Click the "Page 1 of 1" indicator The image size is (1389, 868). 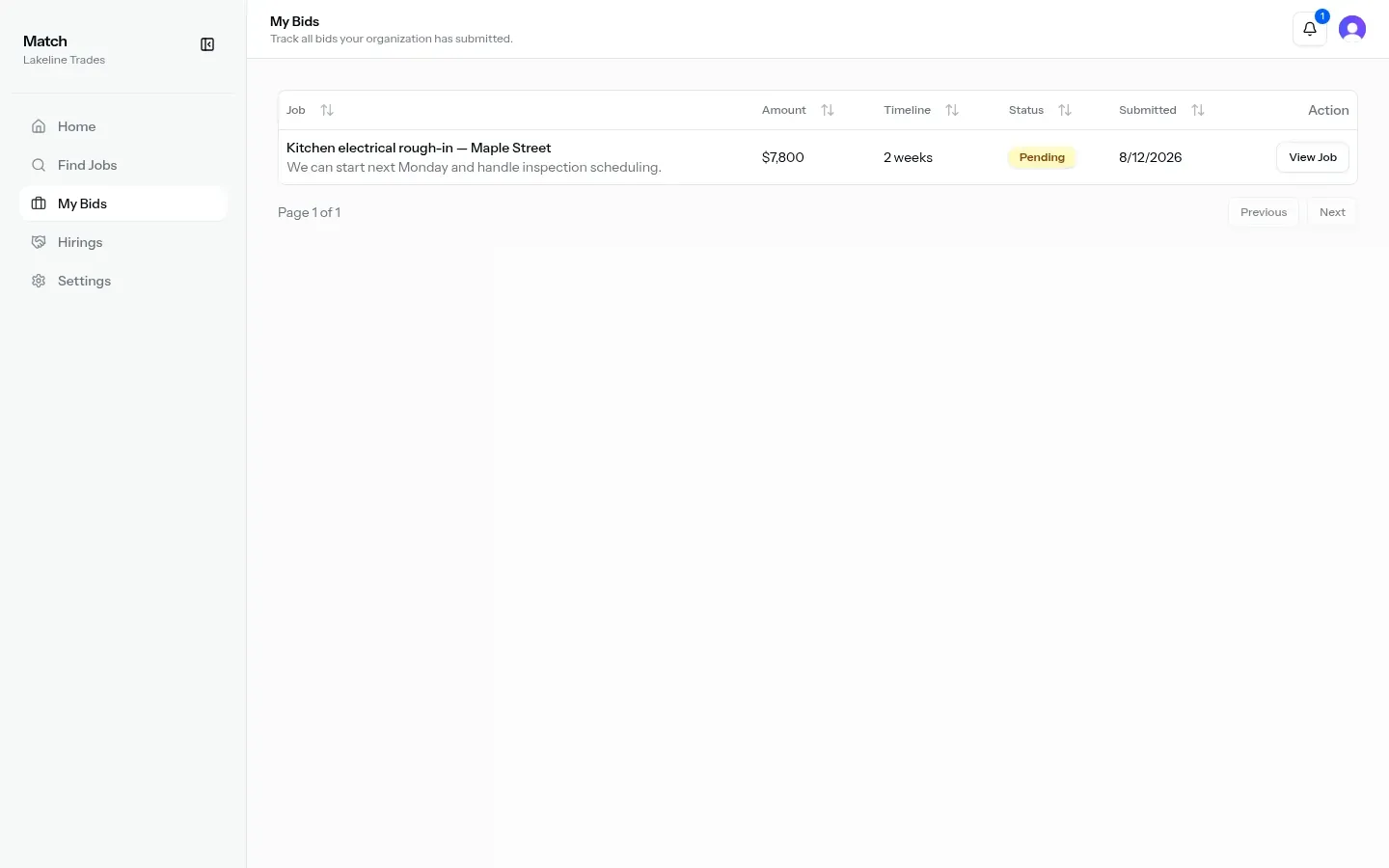(309, 212)
